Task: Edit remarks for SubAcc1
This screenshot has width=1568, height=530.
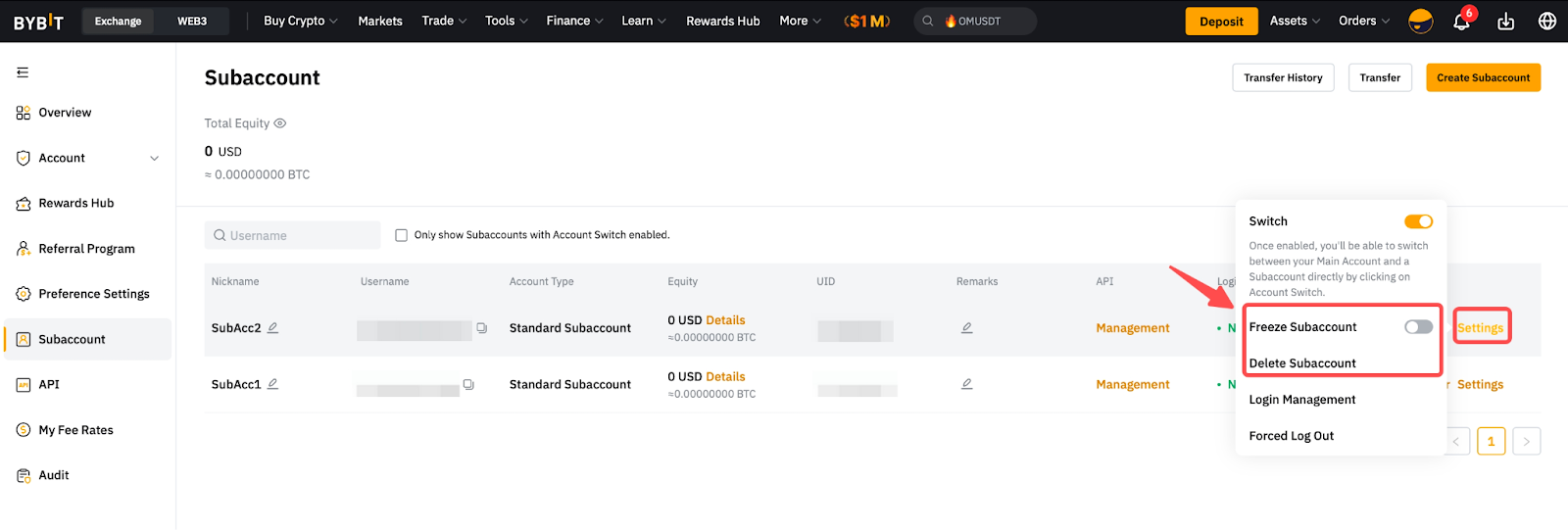Action: (x=966, y=384)
